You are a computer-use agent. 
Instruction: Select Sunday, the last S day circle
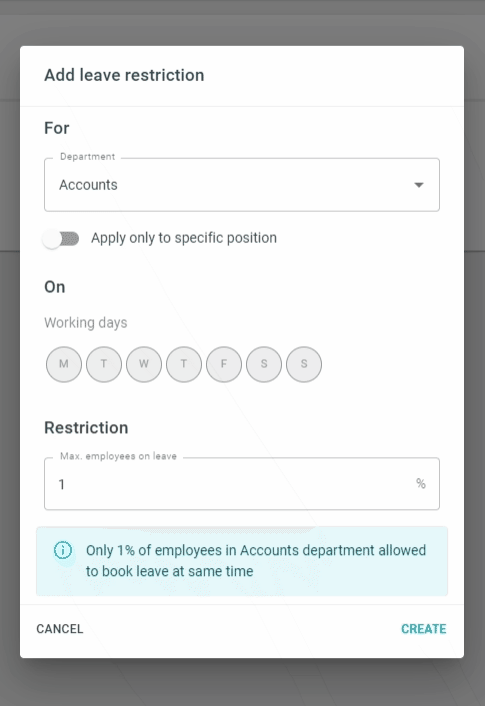(x=304, y=364)
